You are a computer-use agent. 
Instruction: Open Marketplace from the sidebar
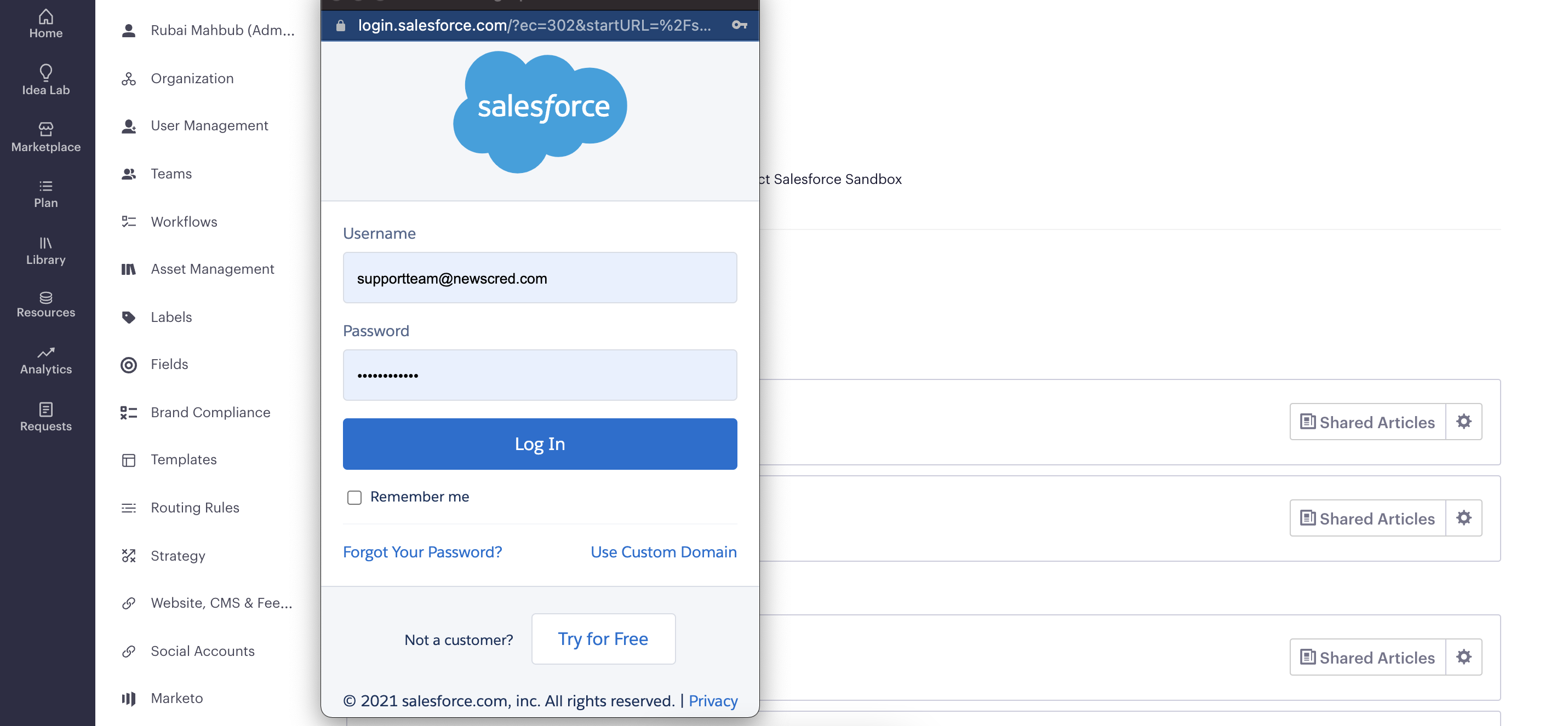click(x=45, y=137)
